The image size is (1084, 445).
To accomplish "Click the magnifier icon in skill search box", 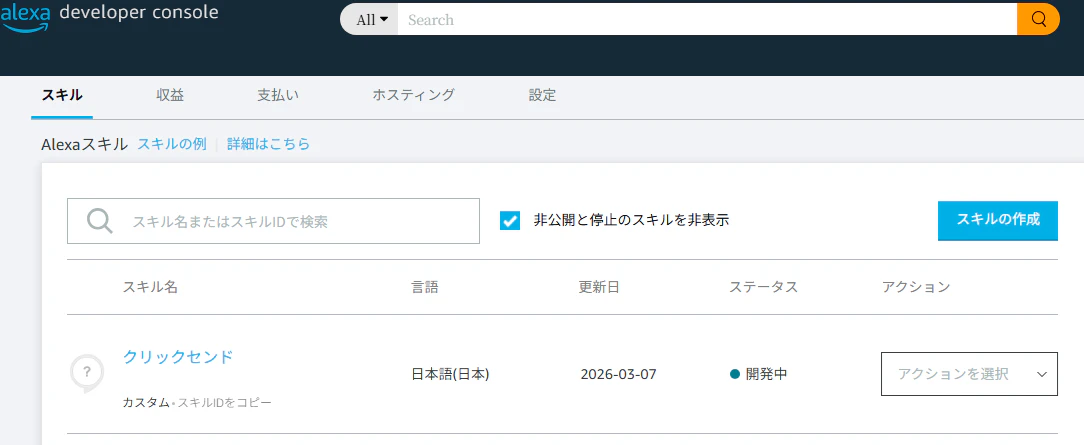I will 100,221.
